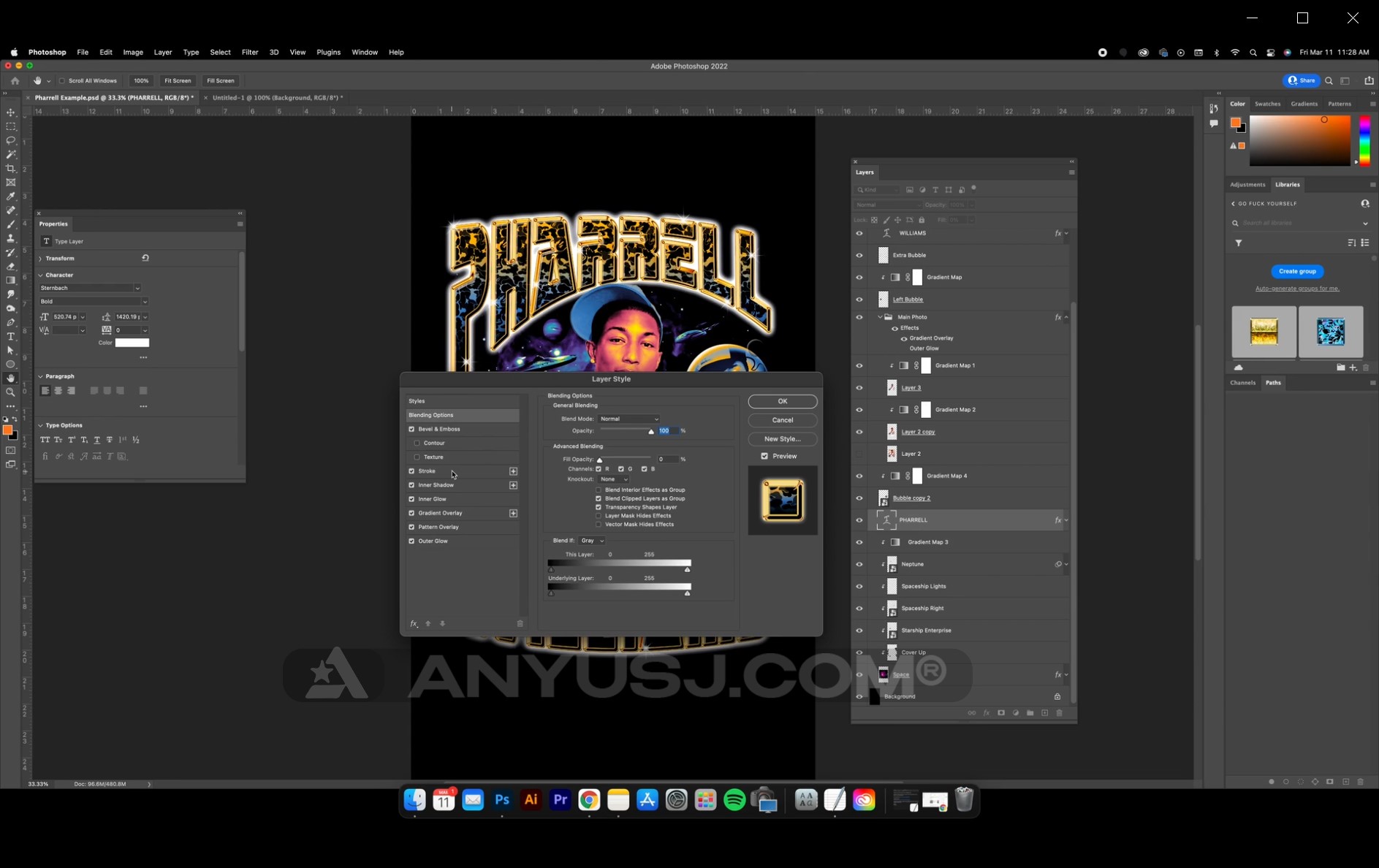The height and width of the screenshot is (868, 1379).
Task: Delete layer with Layers panel trash icon
Action: point(1059,713)
